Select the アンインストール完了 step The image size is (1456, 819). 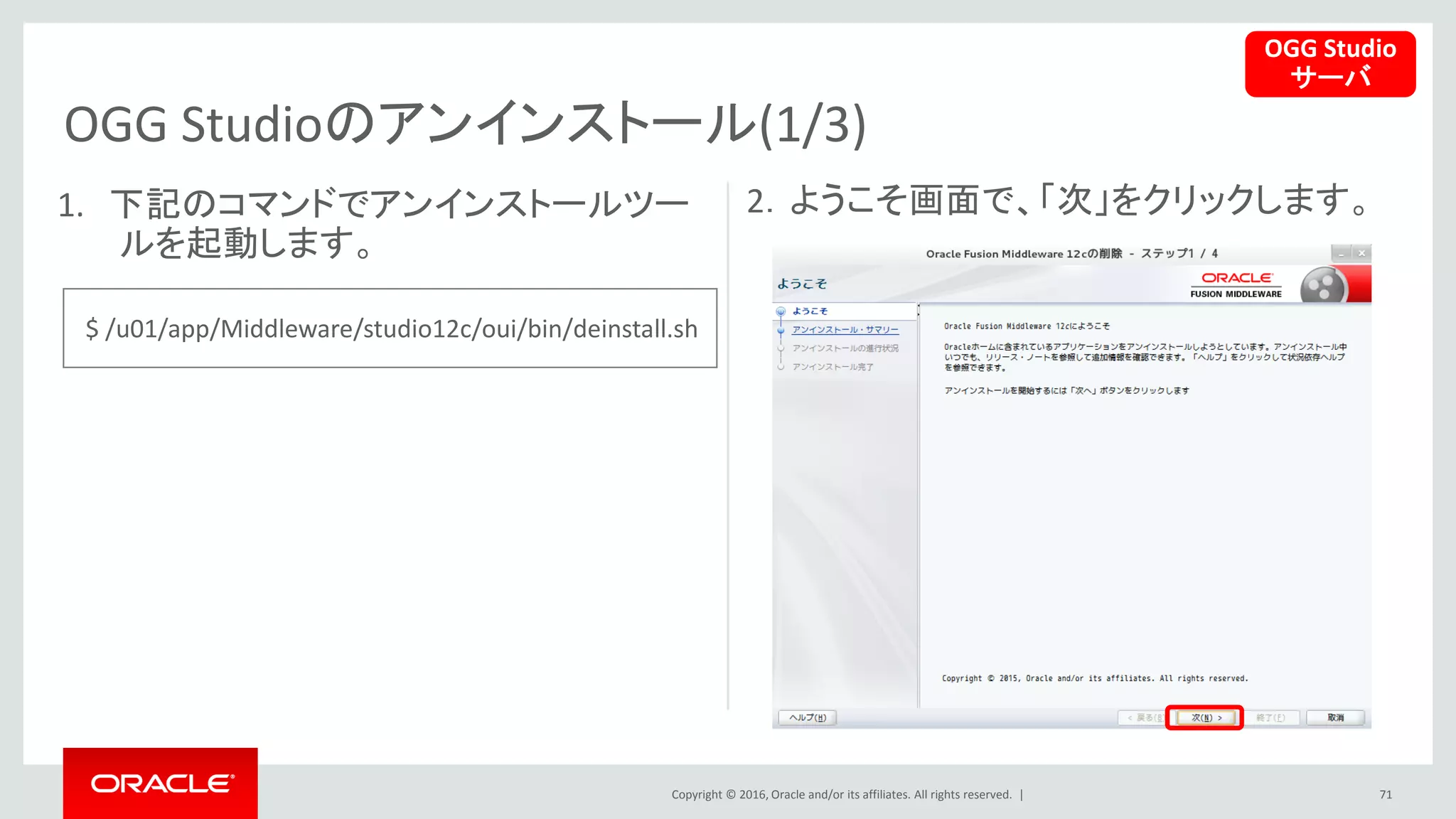pyautogui.click(x=833, y=367)
